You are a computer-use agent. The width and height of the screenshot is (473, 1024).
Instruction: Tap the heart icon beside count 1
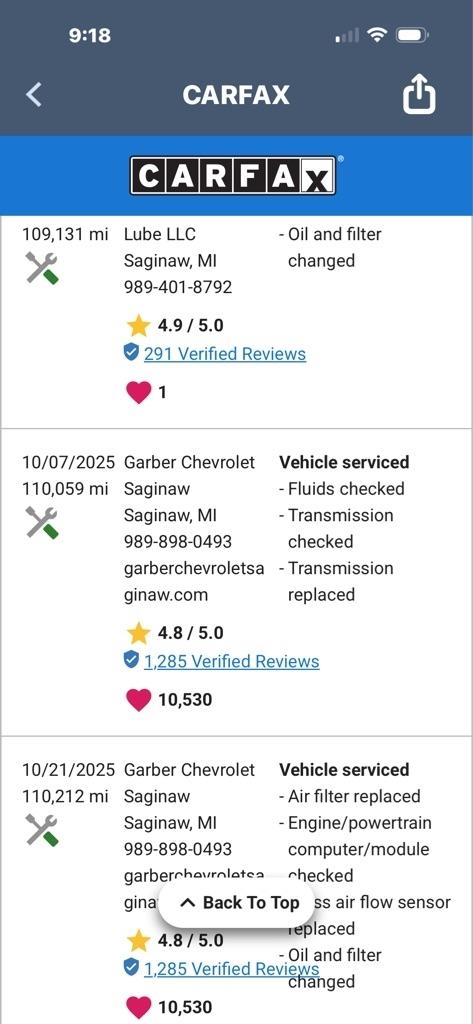[138, 392]
